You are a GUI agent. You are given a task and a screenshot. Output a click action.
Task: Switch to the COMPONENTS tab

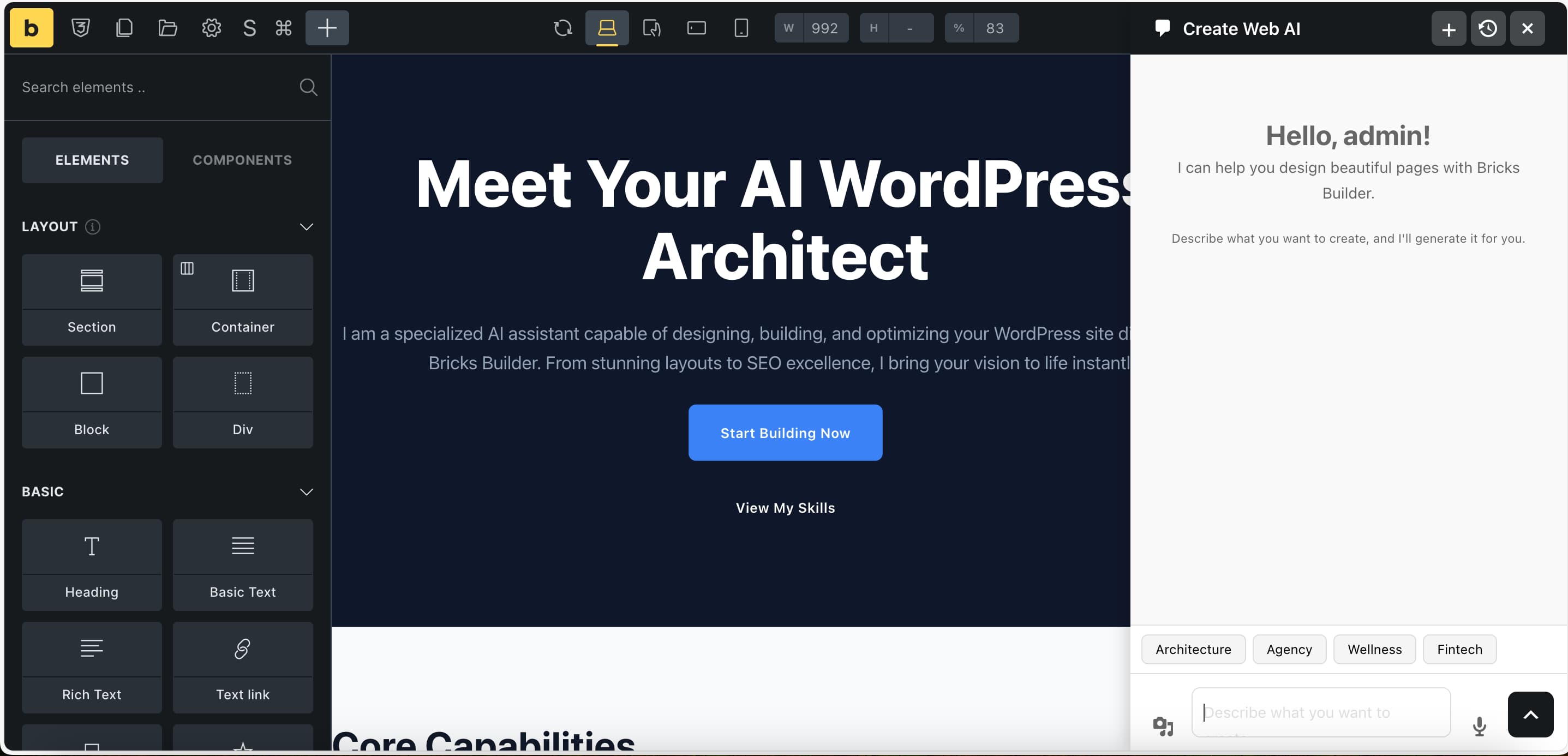[242, 160]
